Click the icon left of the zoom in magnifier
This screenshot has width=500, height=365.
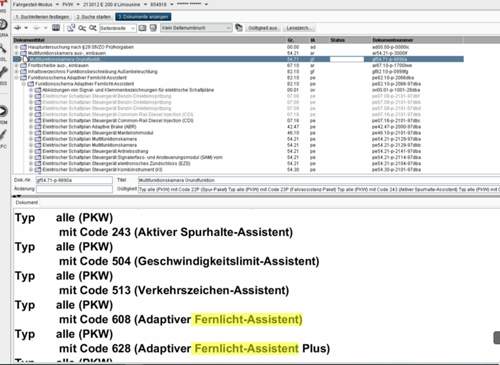point(71,28)
